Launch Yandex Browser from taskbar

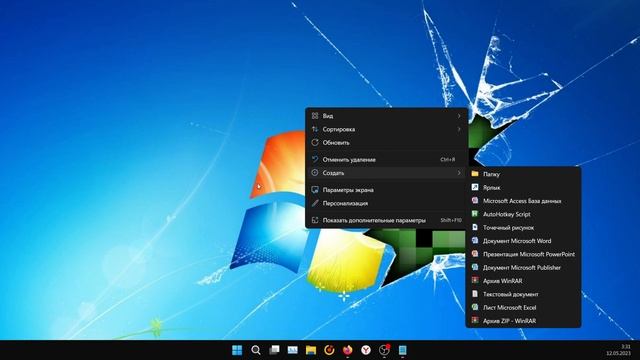(366, 350)
